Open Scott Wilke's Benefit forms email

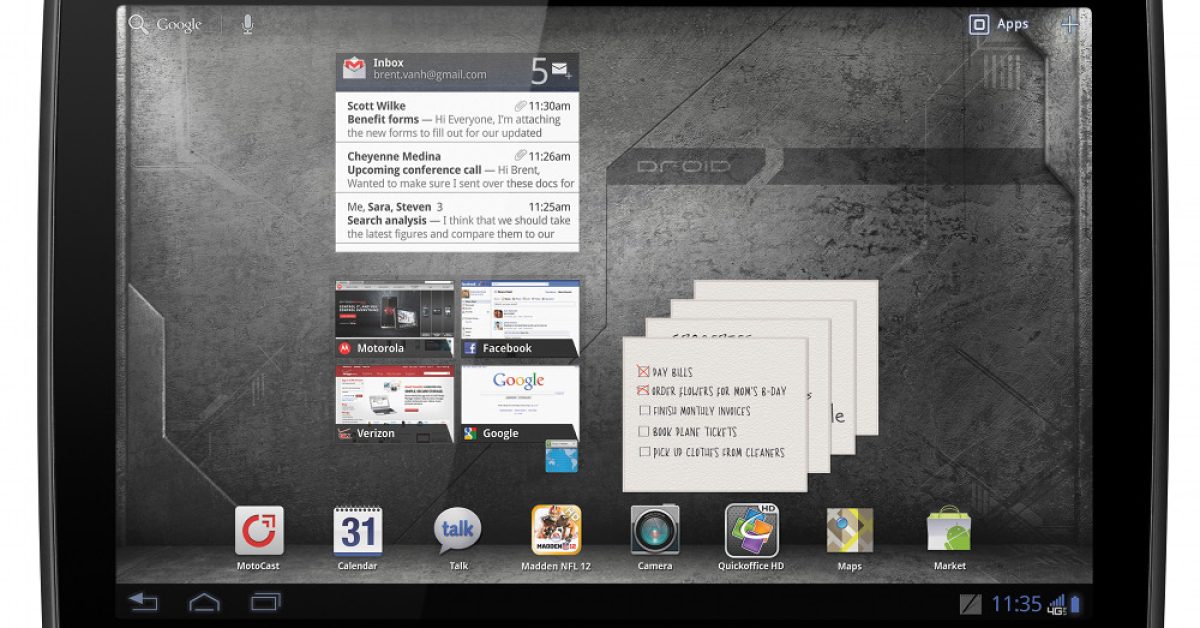click(457, 119)
